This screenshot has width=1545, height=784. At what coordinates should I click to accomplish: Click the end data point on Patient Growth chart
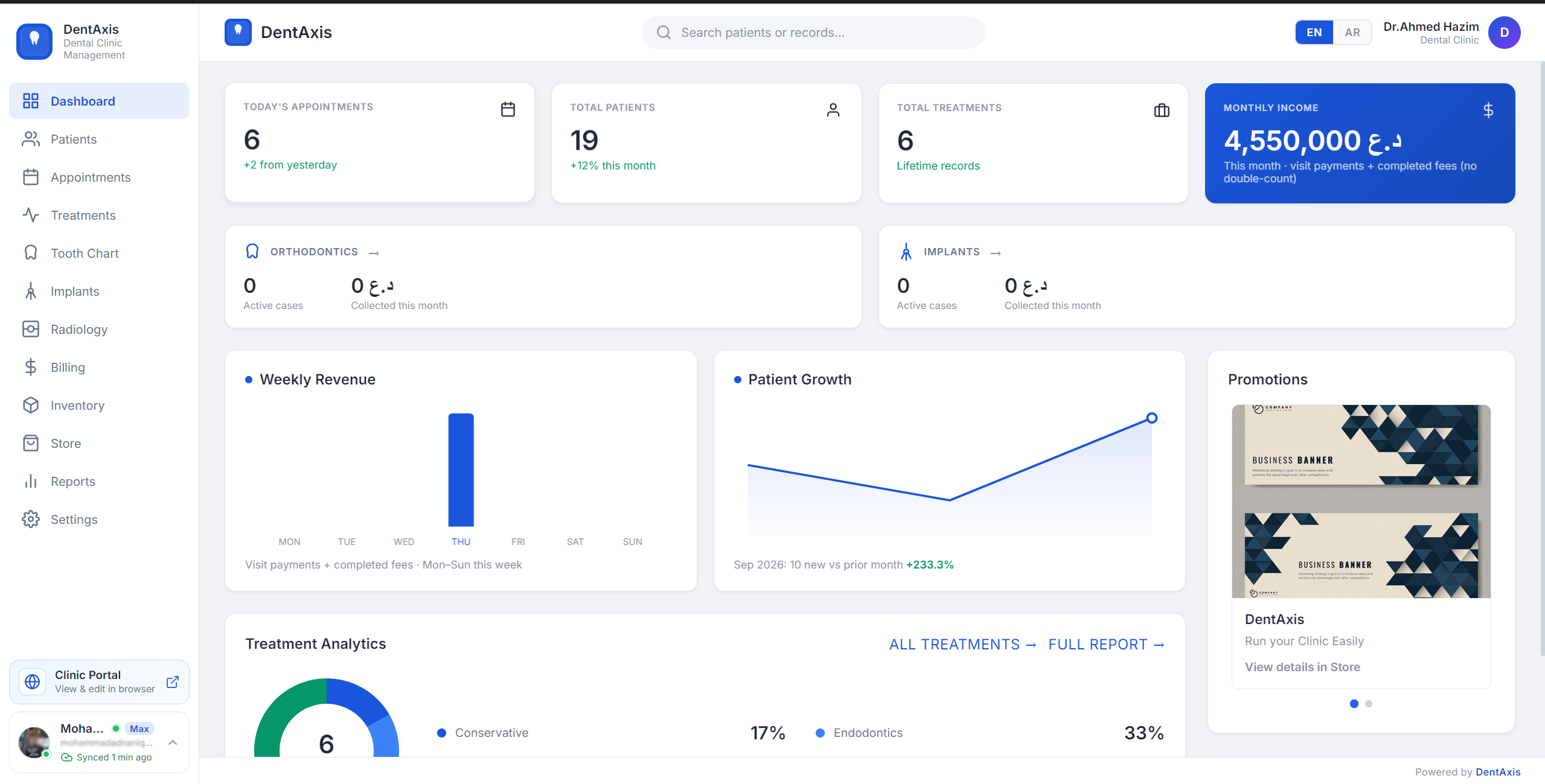coord(1151,418)
